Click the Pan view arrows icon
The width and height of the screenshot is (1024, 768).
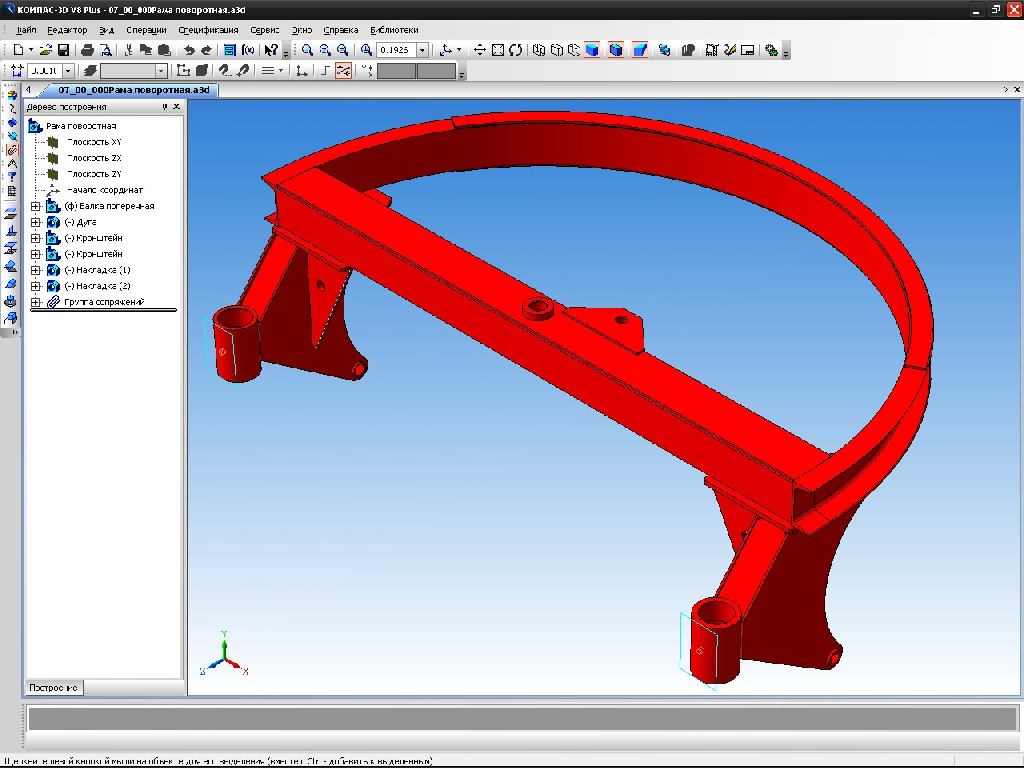click(x=479, y=50)
